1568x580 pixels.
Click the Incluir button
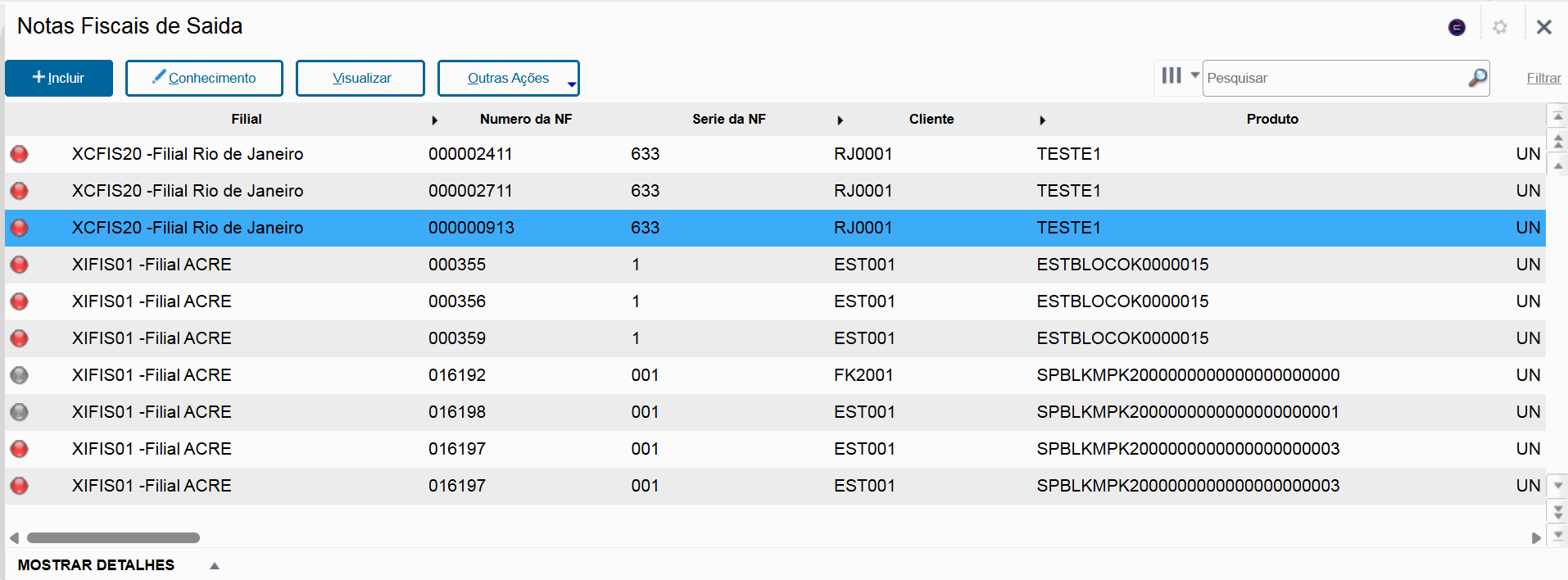pyautogui.click(x=59, y=79)
